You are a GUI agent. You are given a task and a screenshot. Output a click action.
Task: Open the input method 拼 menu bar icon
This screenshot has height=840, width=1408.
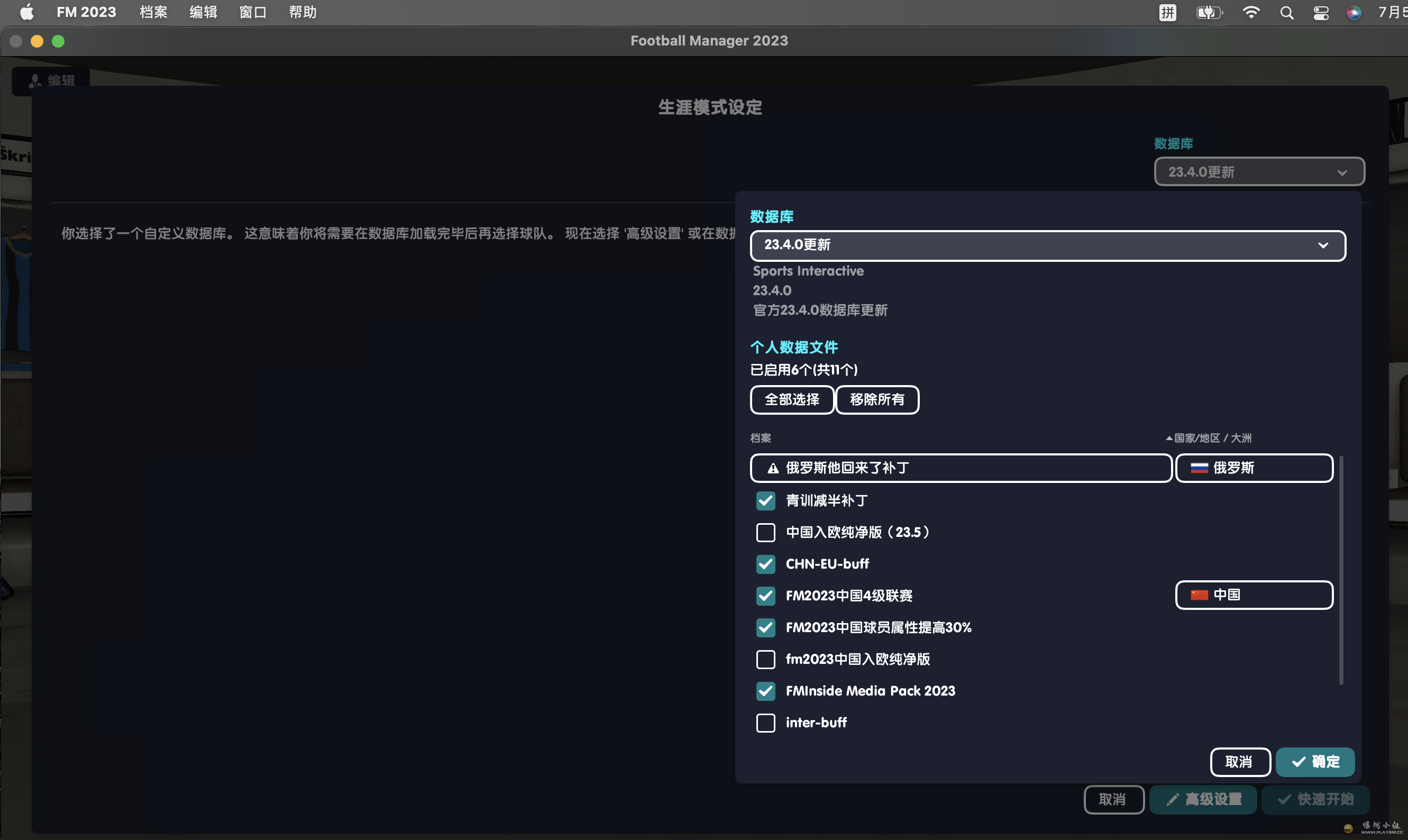[x=1167, y=13]
